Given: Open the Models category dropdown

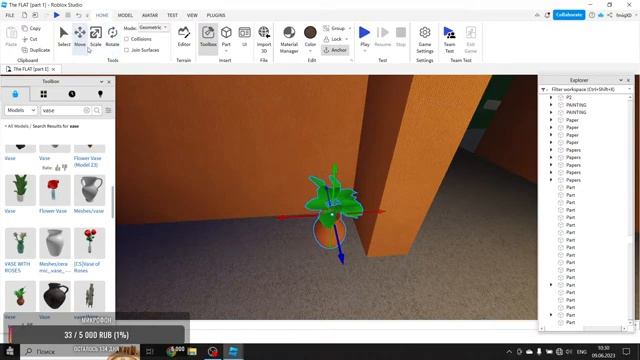Looking at the screenshot, I should [21, 110].
